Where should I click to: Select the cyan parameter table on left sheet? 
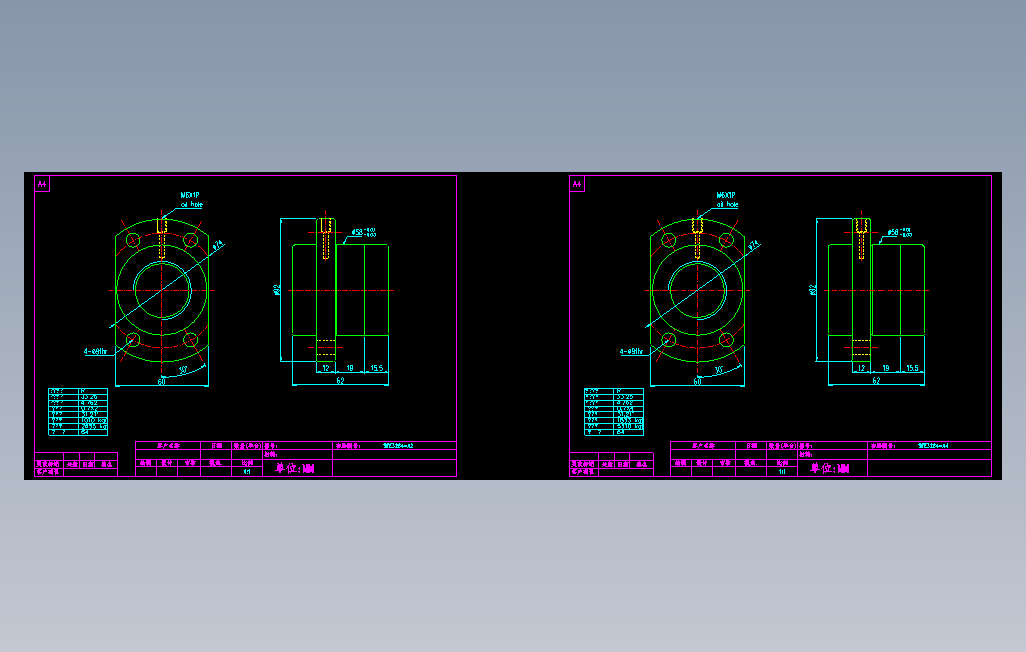(78, 412)
